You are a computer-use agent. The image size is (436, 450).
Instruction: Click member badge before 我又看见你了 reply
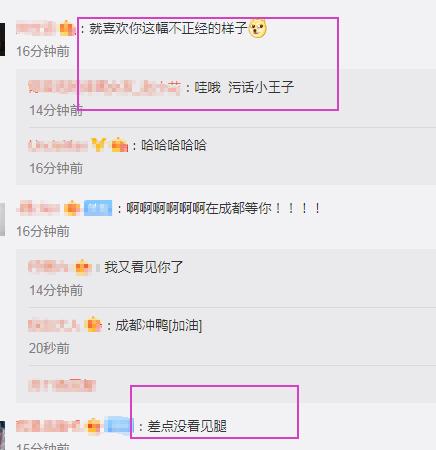point(83,267)
